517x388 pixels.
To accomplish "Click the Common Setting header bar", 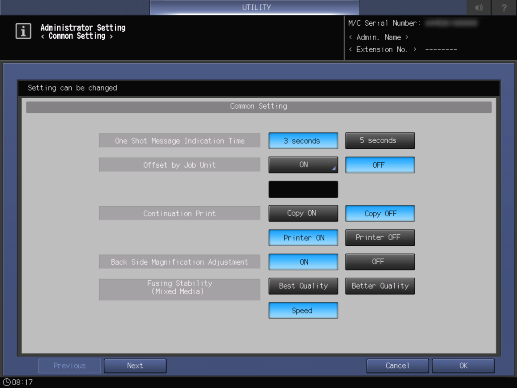I will pos(259,107).
